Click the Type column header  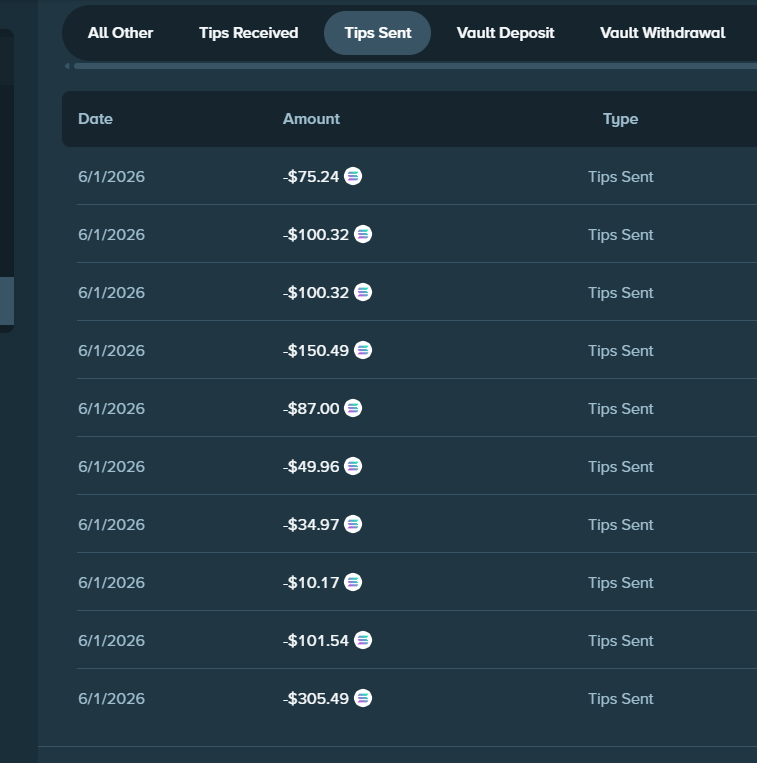[620, 119]
